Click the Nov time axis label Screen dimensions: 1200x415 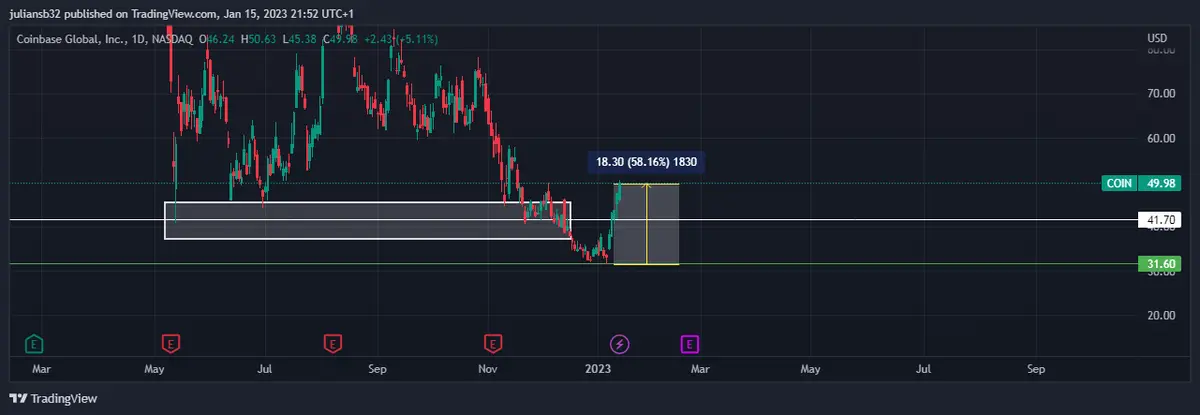pyautogui.click(x=487, y=369)
